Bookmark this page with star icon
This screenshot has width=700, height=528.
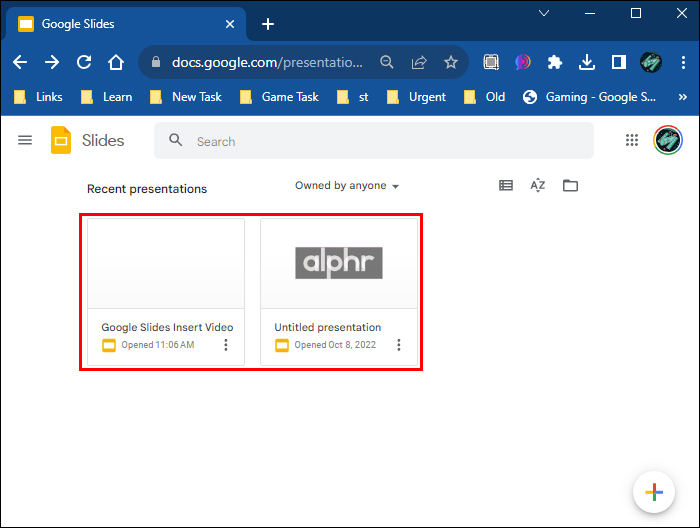pyautogui.click(x=451, y=62)
